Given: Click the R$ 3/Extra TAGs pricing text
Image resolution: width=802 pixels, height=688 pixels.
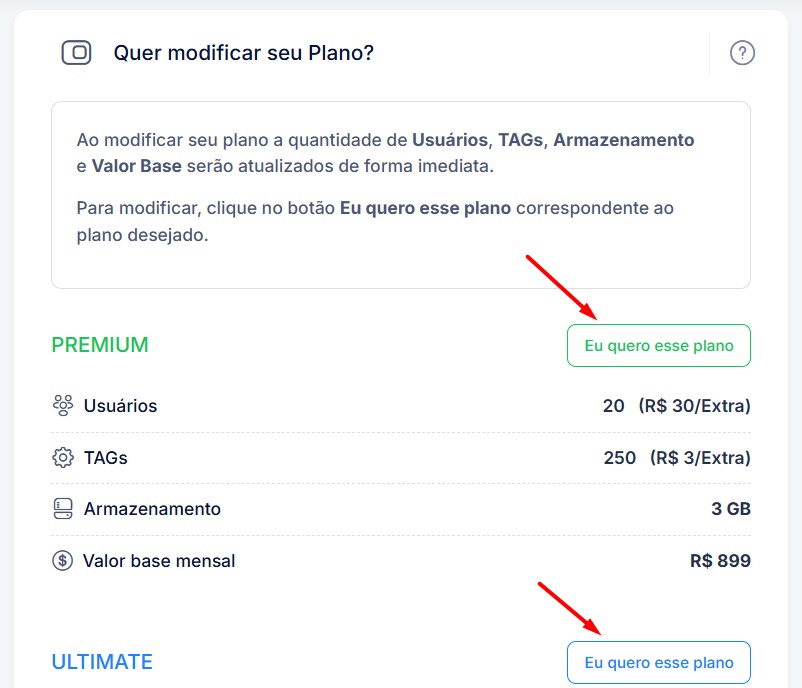Looking at the screenshot, I should coord(700,458).
